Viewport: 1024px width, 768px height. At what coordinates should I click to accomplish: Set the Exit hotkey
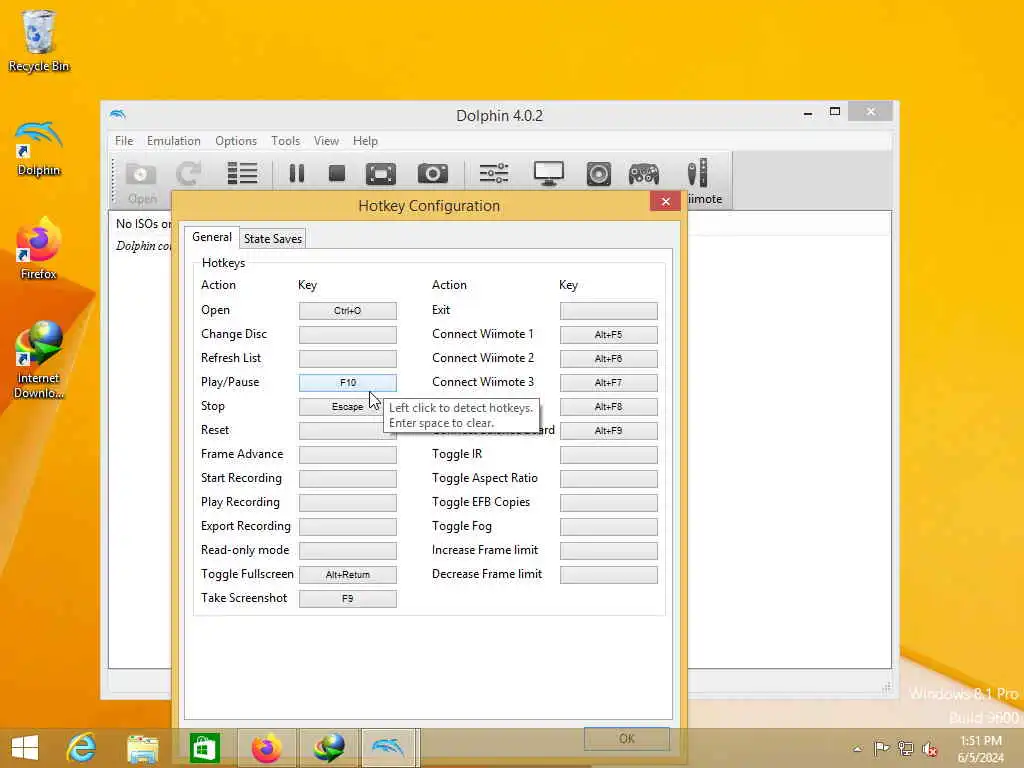pyautogui.click(x=609, y=311)
